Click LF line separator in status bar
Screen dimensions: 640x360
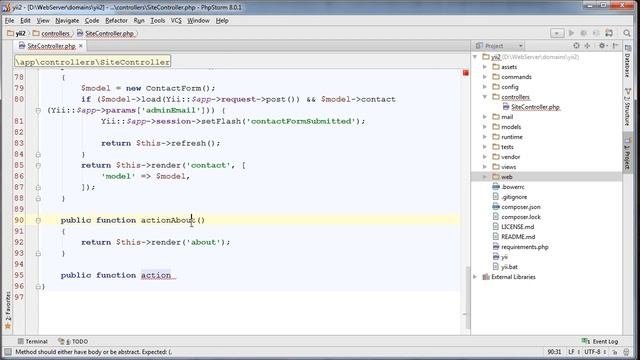pos(573,352)
